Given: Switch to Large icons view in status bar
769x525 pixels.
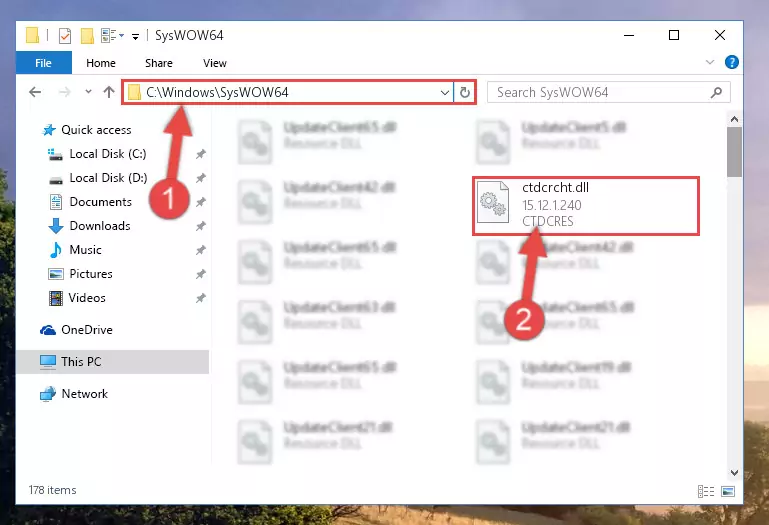Looking at the screenshot, I should pyautogui.click(x=728, y=491).
